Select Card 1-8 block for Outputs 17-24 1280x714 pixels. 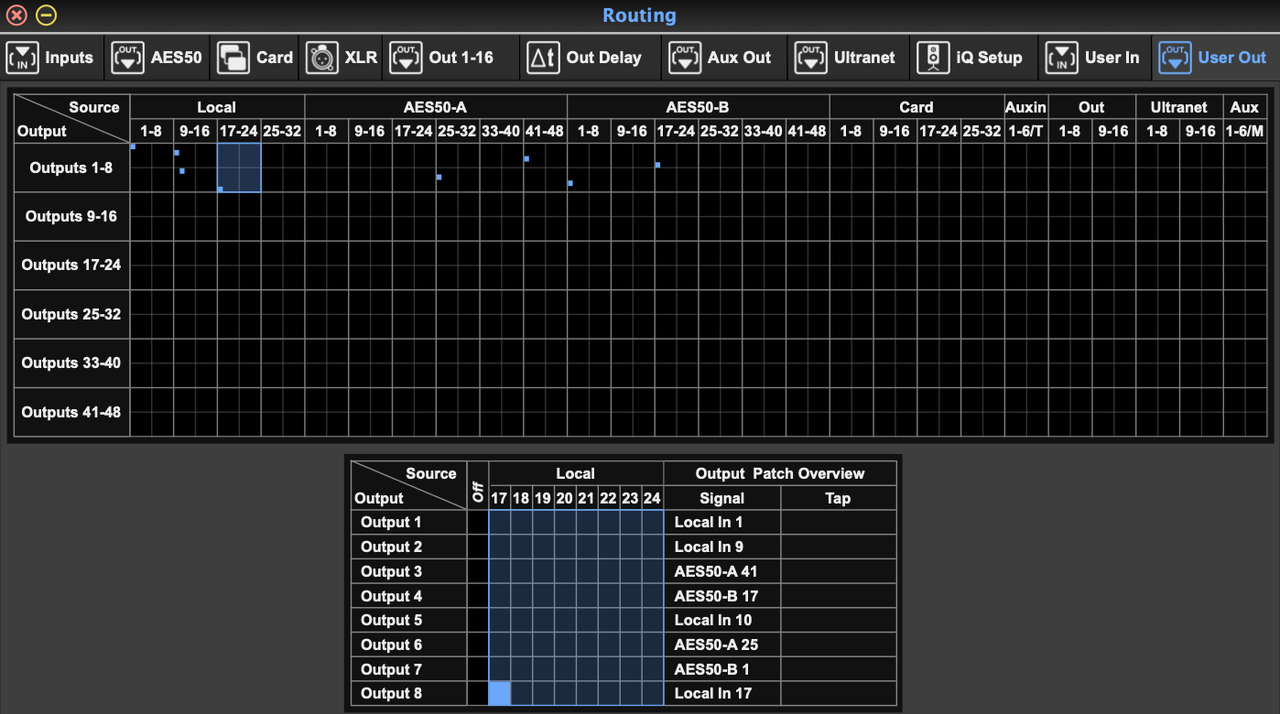point(851,265)
